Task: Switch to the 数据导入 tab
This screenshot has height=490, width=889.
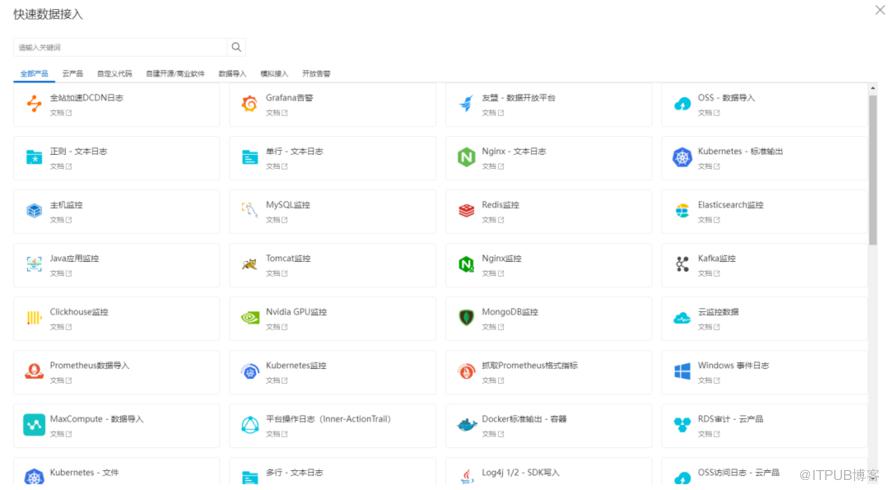Action: coord(232,74)
